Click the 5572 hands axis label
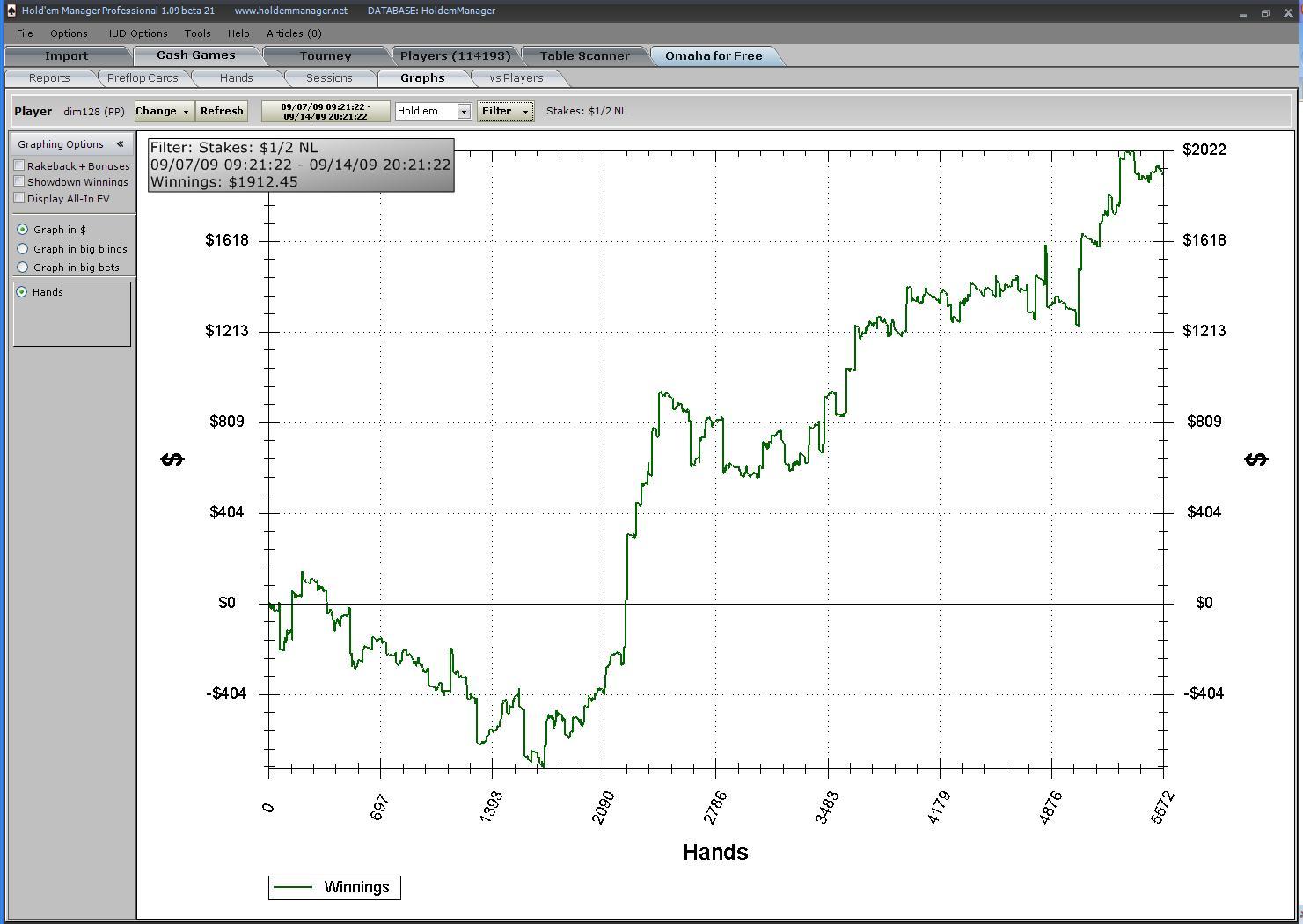Viewport: 1303px width, 924px height. (x=1162, y=807)
